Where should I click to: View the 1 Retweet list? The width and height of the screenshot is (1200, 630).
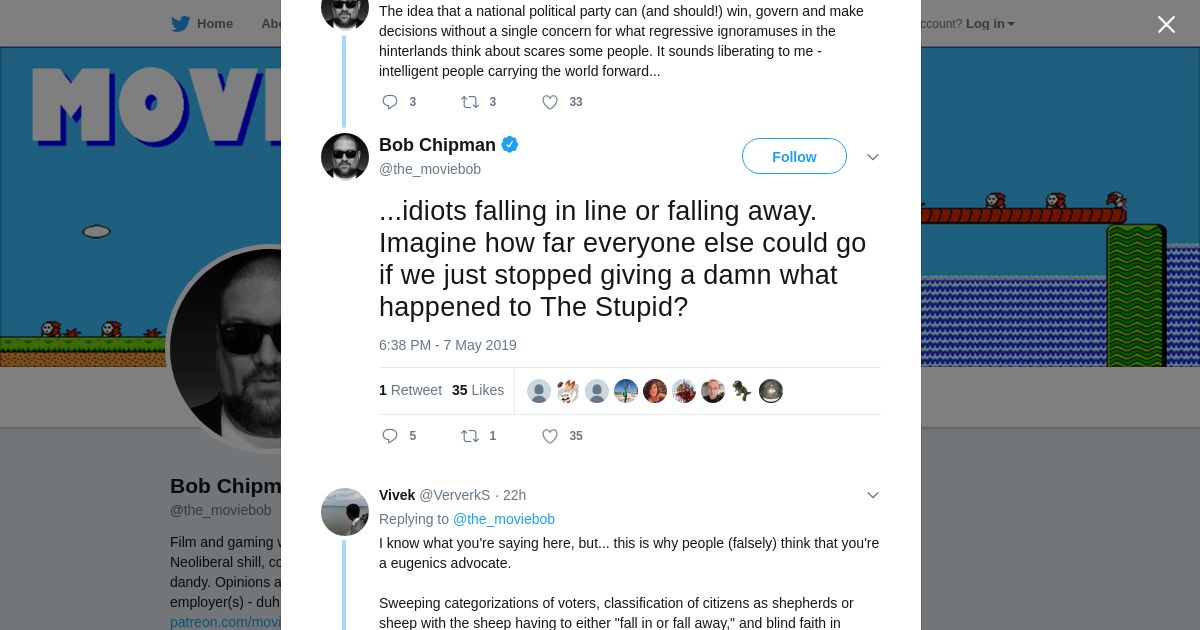[410, 390]
